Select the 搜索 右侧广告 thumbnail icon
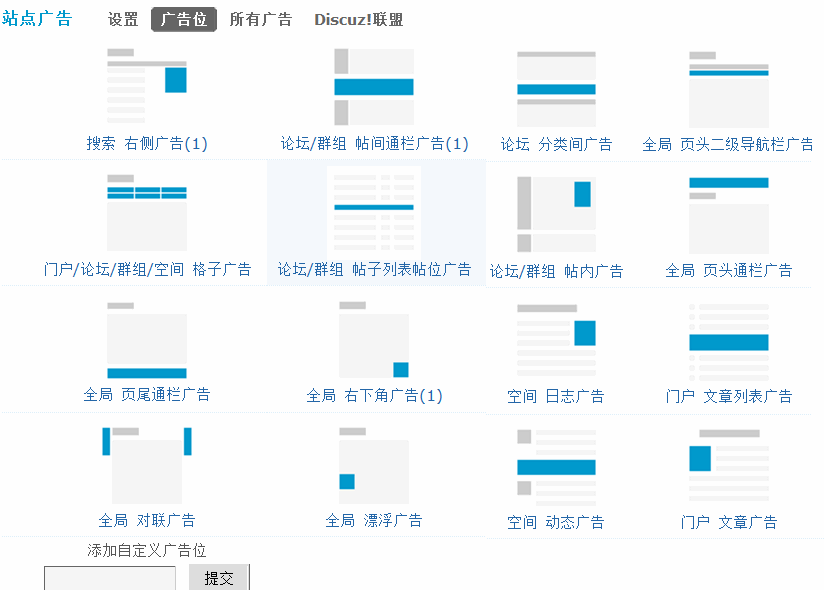This screenshot has height=590, width=824. [145, 85]
